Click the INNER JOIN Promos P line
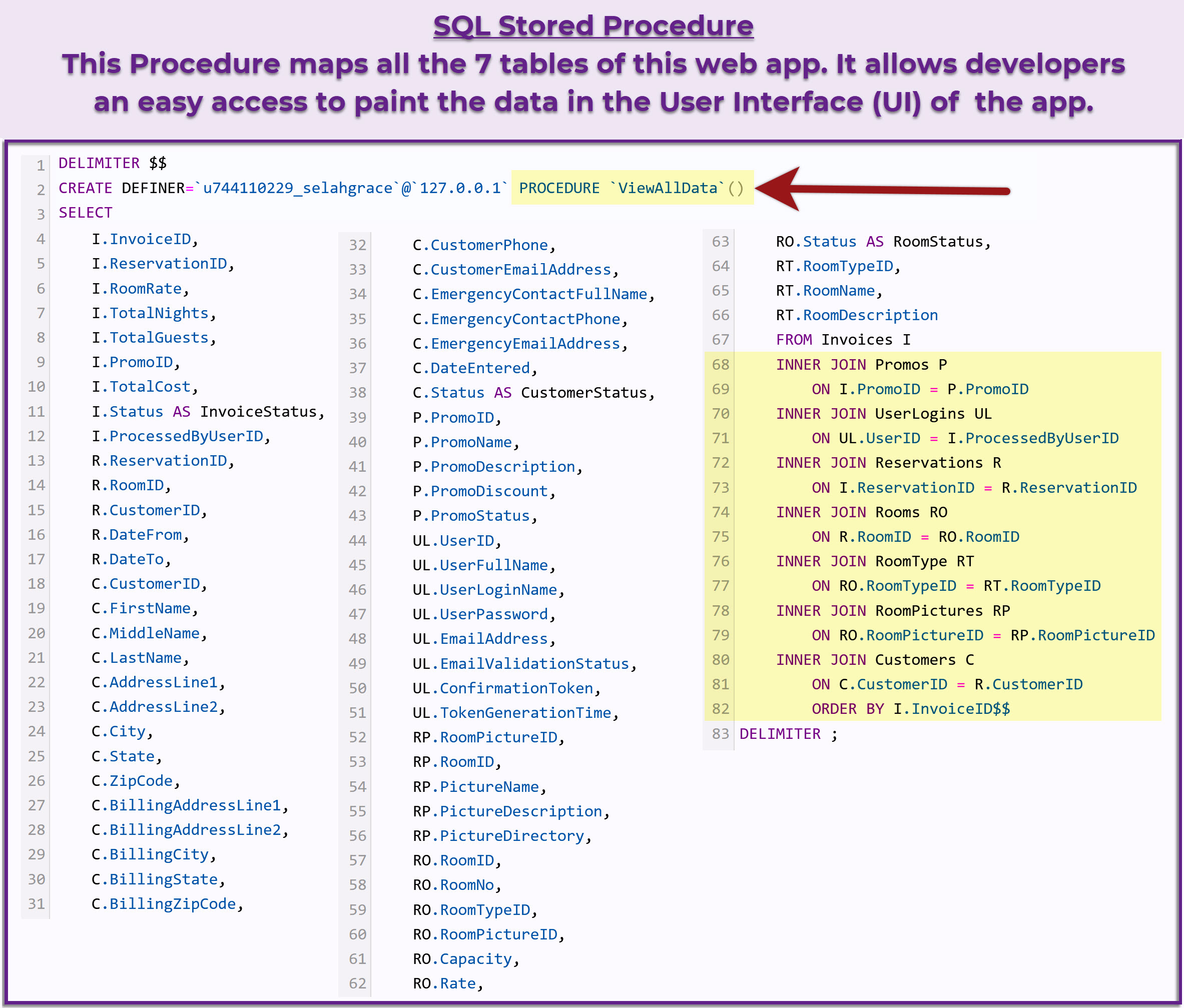The width and height of the screenshot is (1184, 1008). point(861,364)
